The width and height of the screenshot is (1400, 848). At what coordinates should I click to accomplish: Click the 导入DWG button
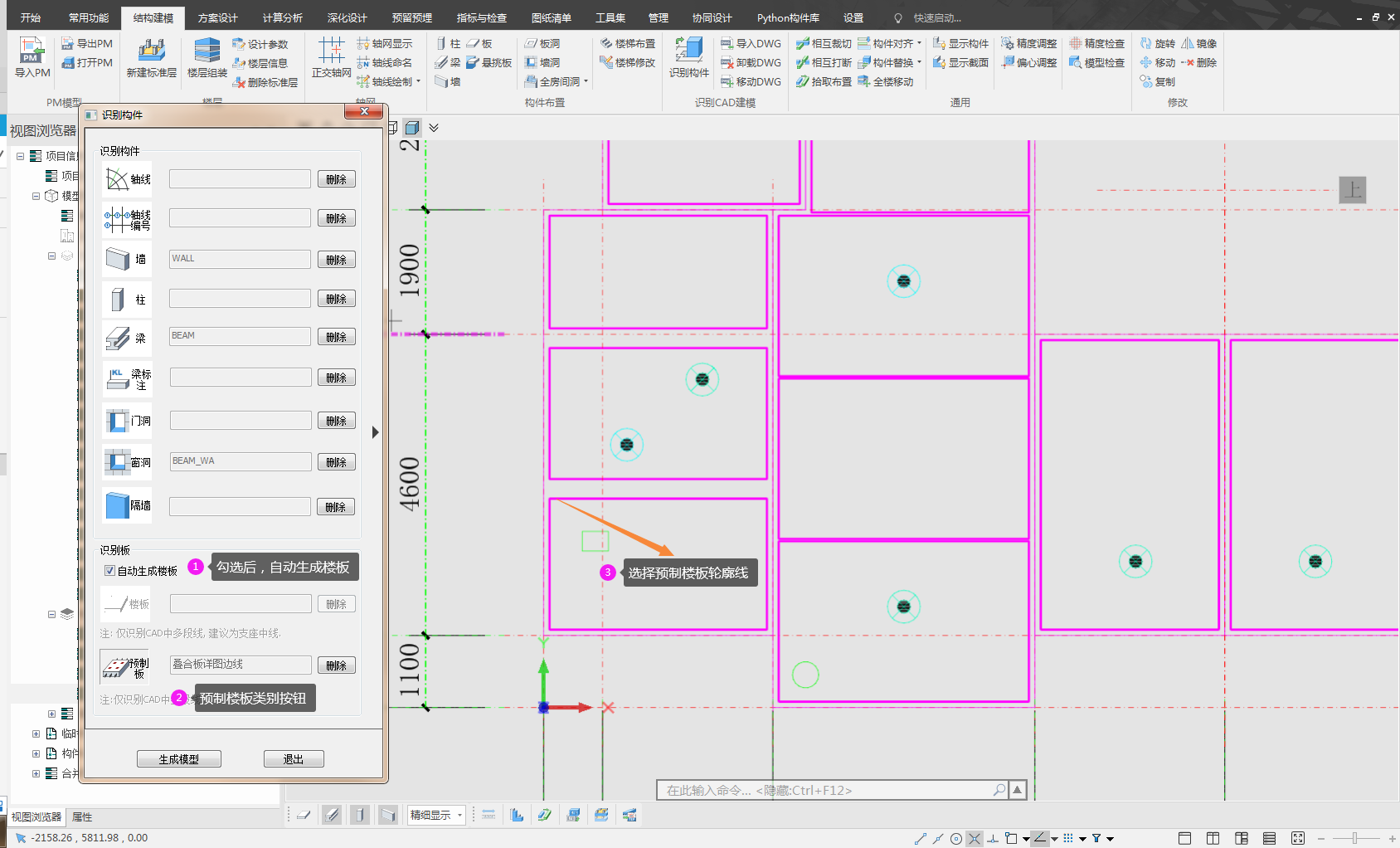tap(751, 44)
